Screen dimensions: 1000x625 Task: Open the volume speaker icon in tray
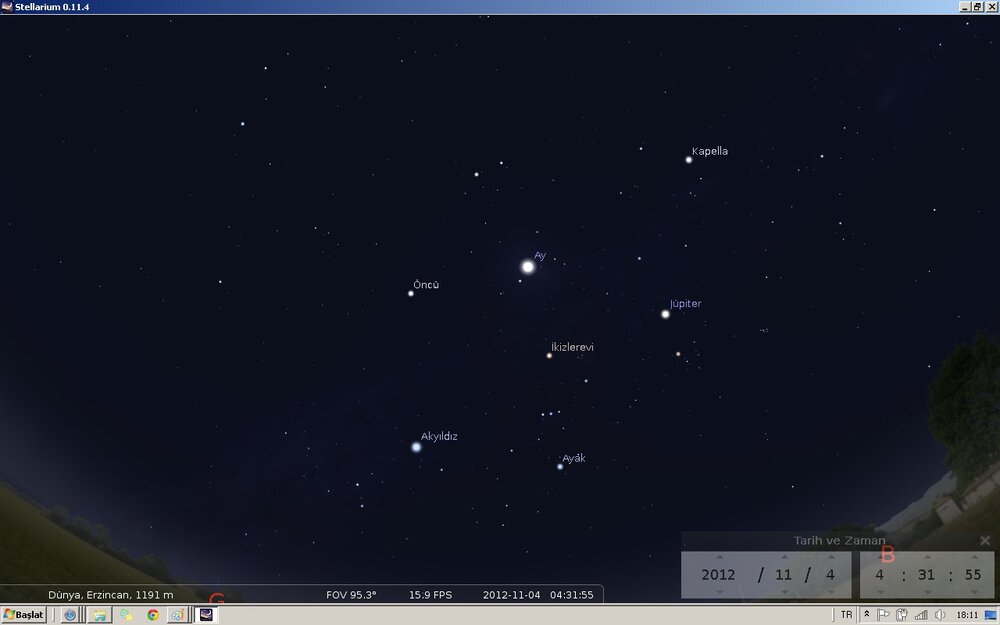[940, 615]
